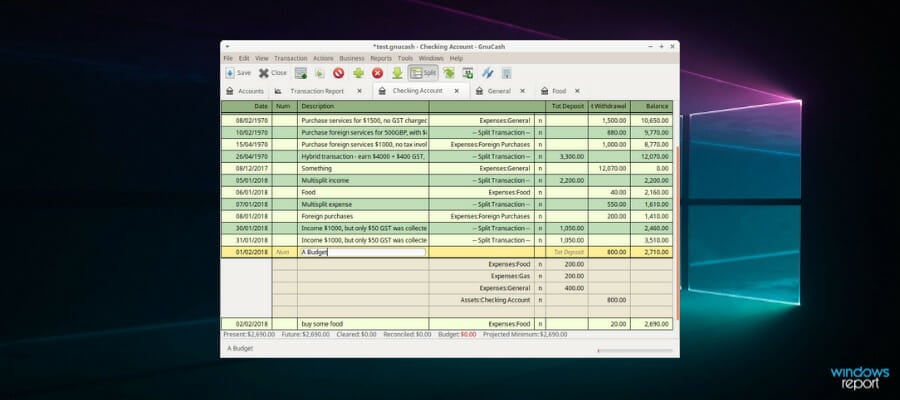Open the Edit menu
This screenshot has height=400, width=900.
click(x=244, y=59)
